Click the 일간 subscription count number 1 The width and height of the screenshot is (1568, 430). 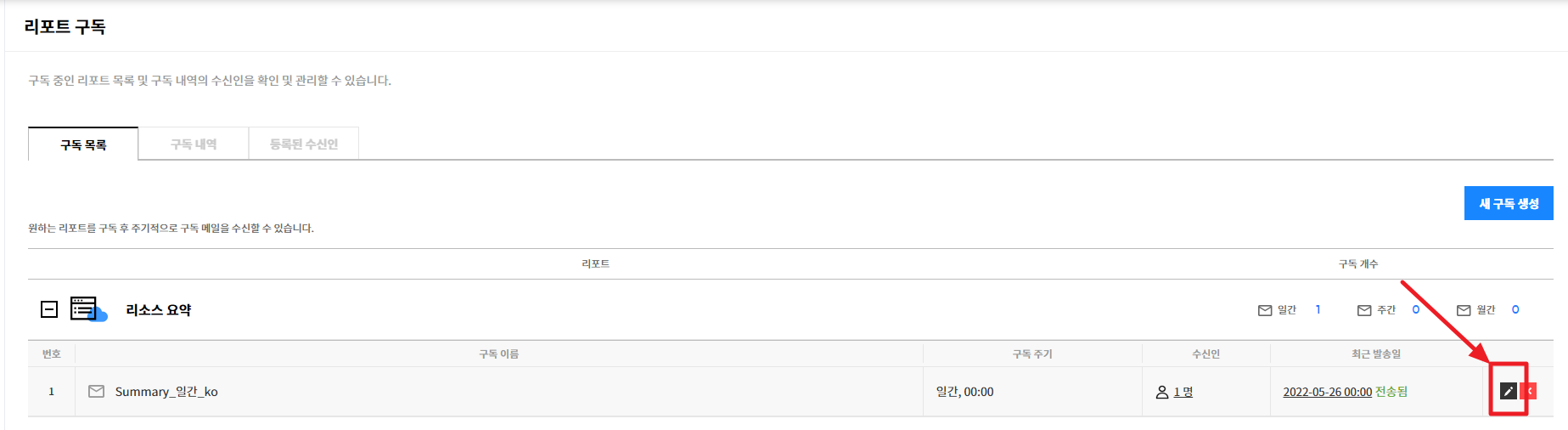[1318, 309]
